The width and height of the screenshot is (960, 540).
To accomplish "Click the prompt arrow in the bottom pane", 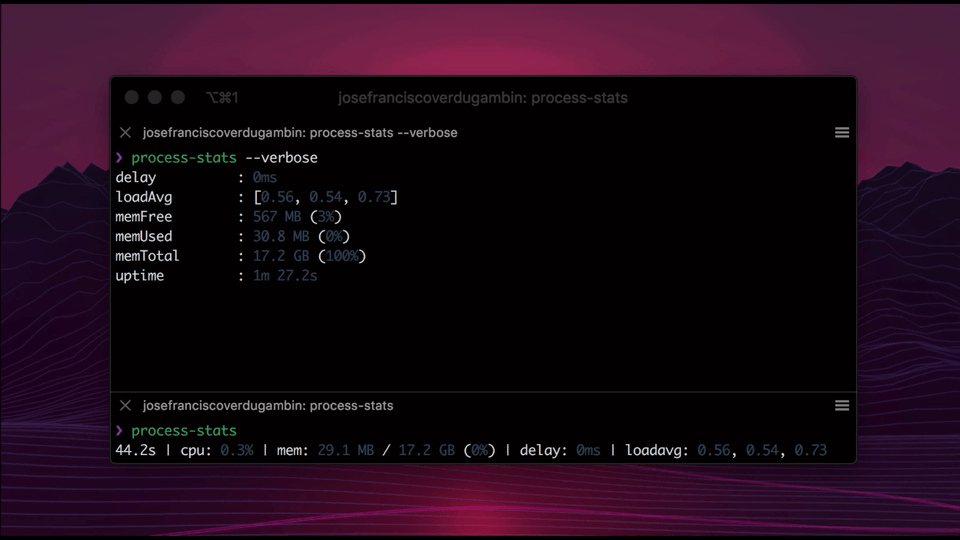I will point(119,431).
